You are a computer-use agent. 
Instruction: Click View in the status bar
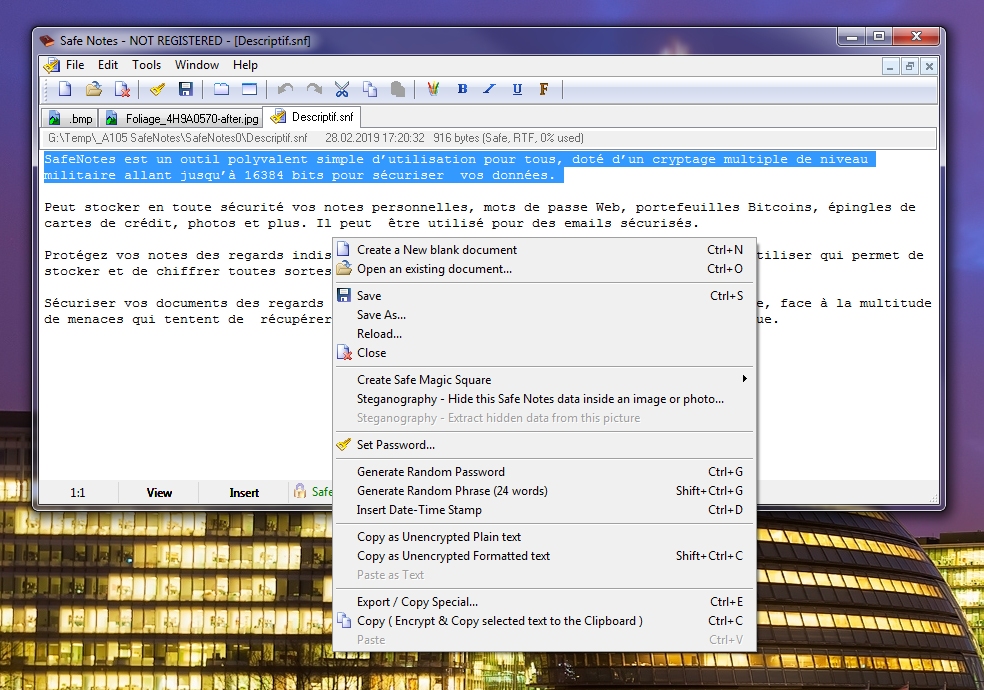tap(159, 492)
